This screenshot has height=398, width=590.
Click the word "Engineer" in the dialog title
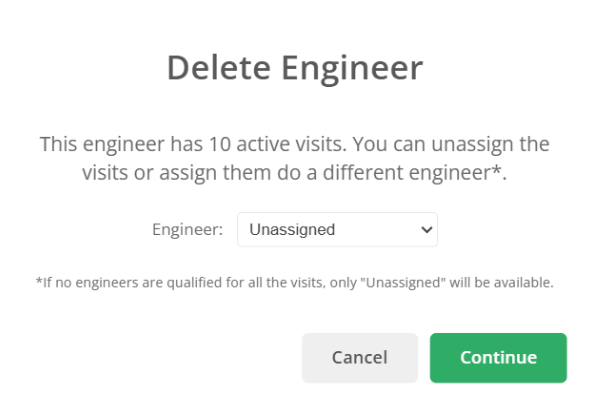352,69
